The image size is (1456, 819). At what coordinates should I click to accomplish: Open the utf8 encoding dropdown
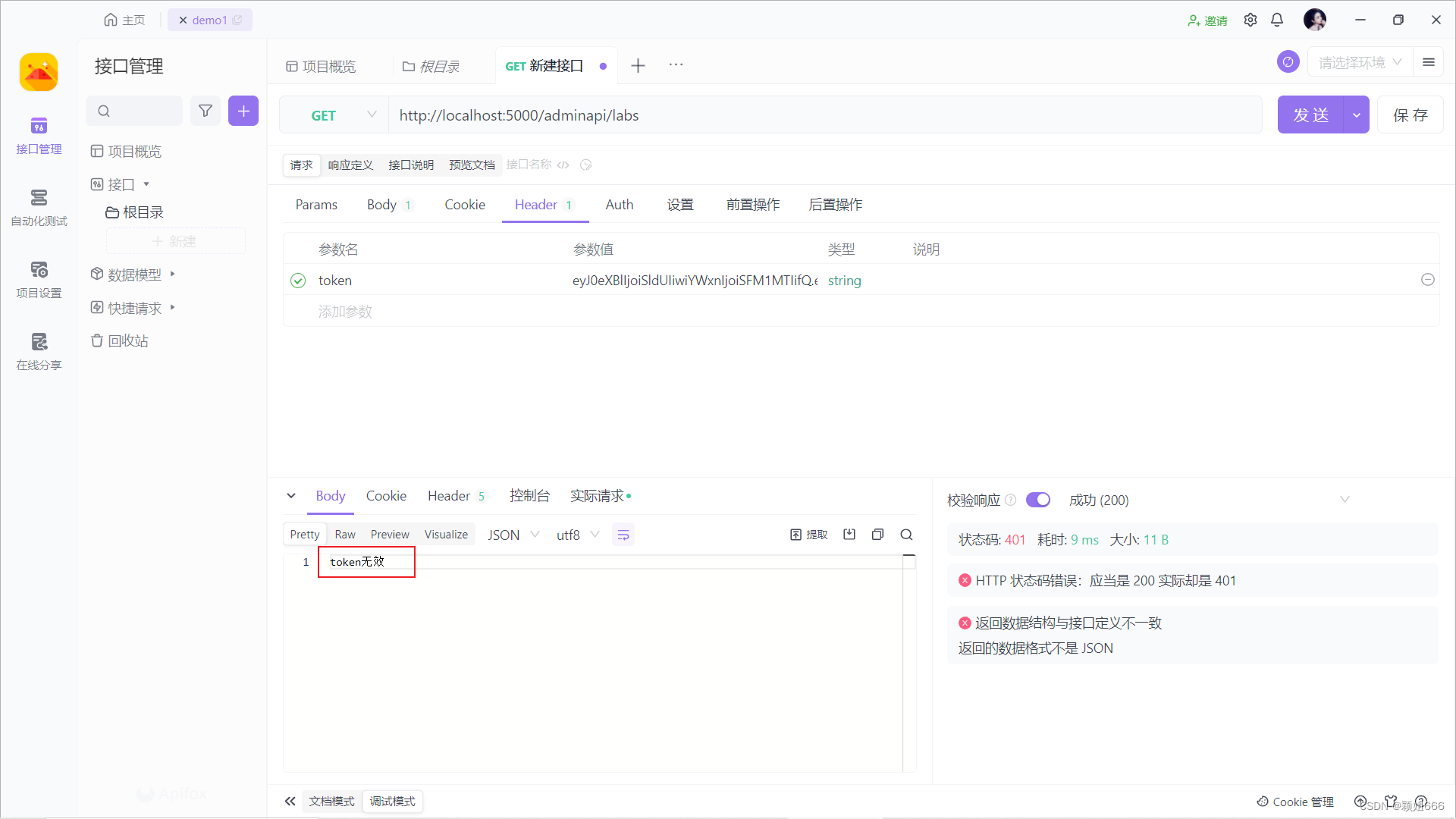click(x=578, y=535)
